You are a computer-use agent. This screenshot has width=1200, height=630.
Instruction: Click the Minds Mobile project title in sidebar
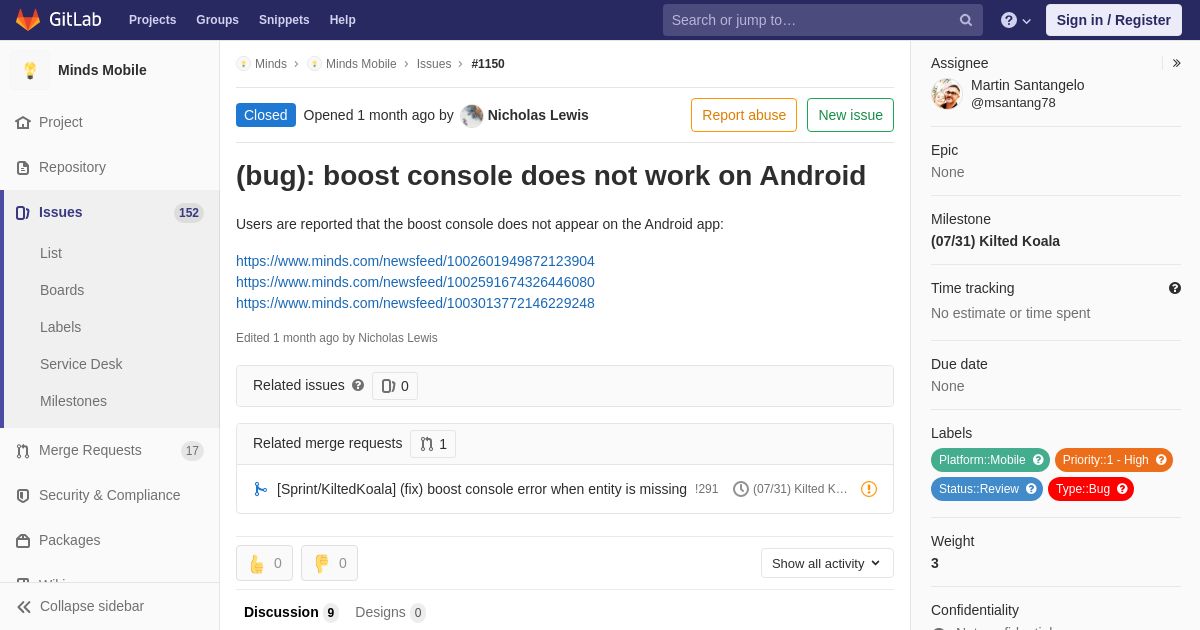click(x=102, y=70)
